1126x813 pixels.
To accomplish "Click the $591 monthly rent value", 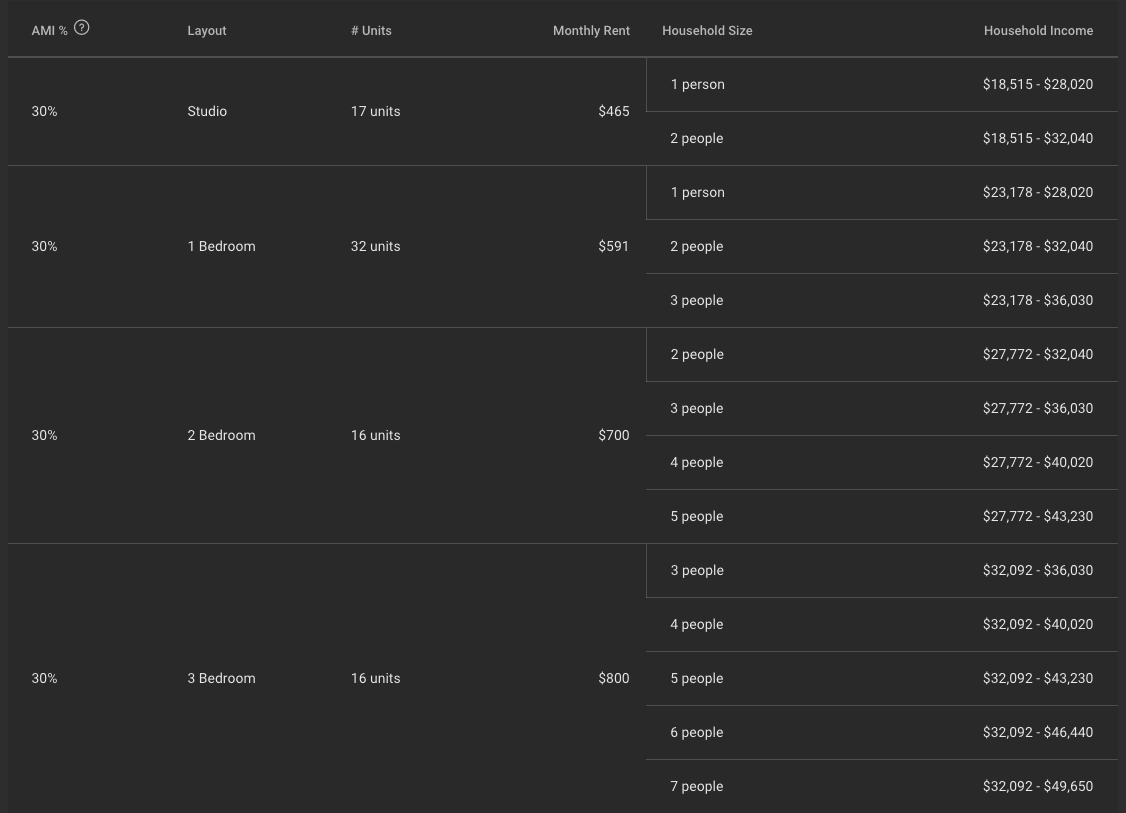I will tap(613, 246).
